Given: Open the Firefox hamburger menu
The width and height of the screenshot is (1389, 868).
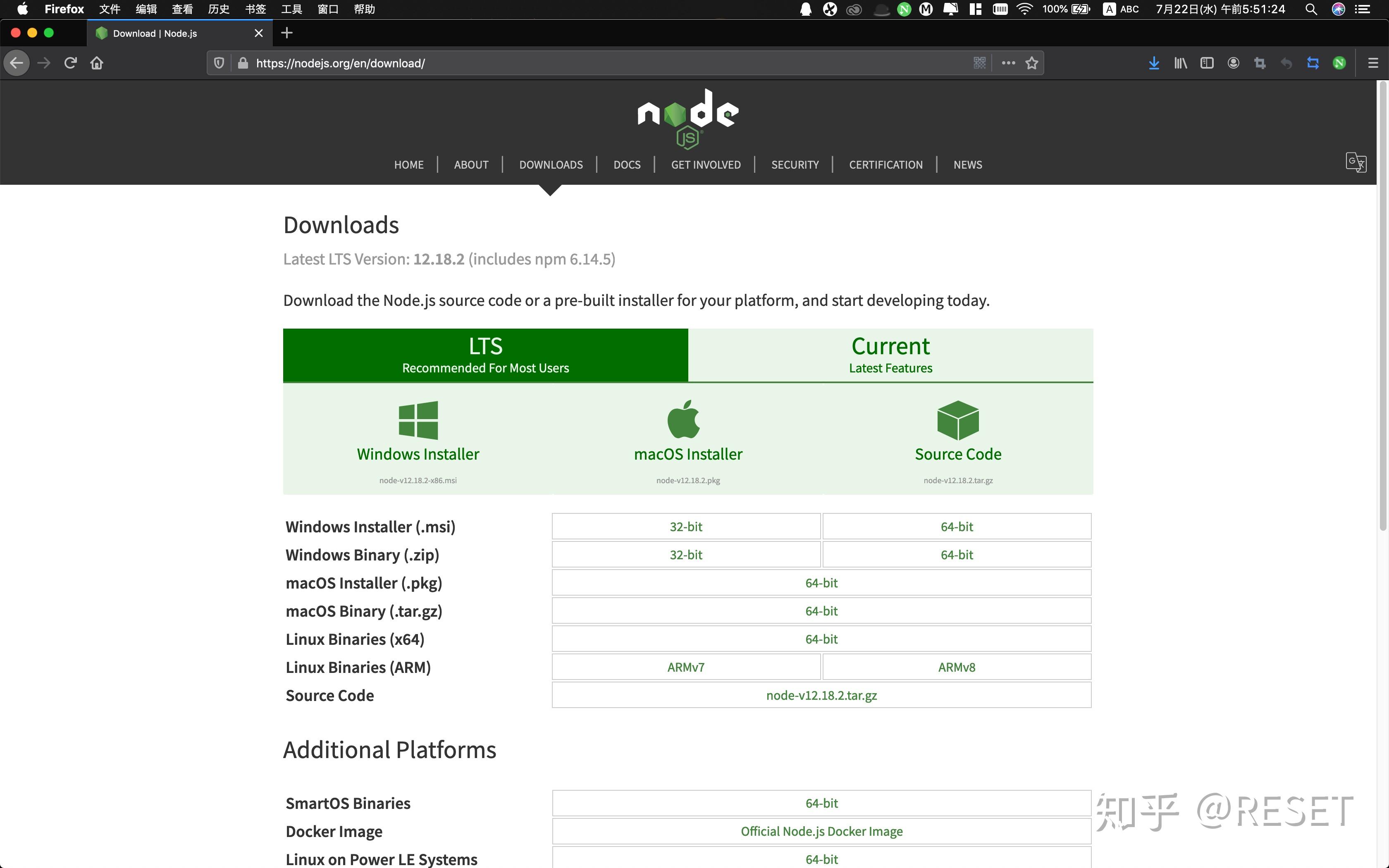Looking at the screenshot, I should pyautogui.click(x=1372, y=63).
